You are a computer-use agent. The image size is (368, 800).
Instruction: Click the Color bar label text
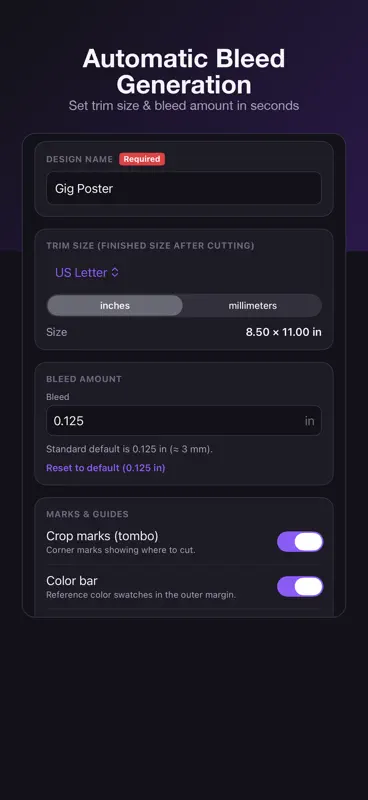pos(72,581)
